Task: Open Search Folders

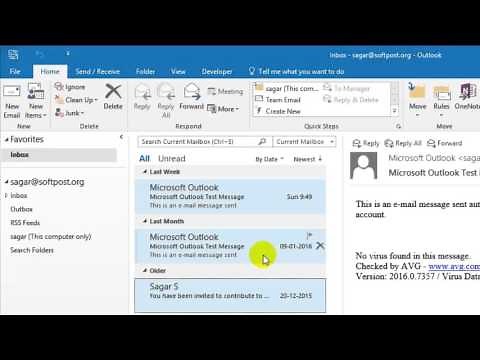Action: click(32, 250)
